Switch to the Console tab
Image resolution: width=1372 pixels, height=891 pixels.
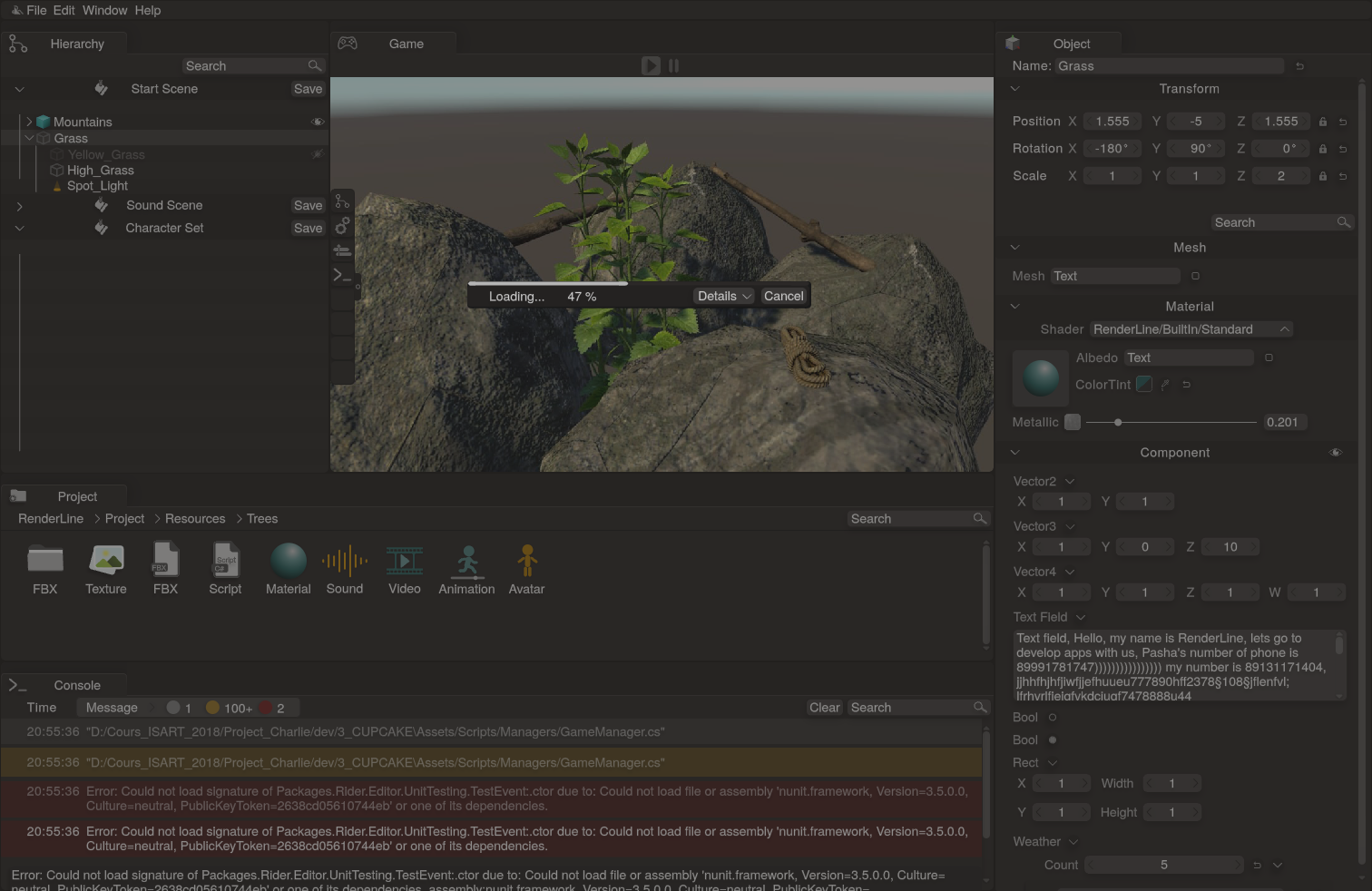[77, 685]
